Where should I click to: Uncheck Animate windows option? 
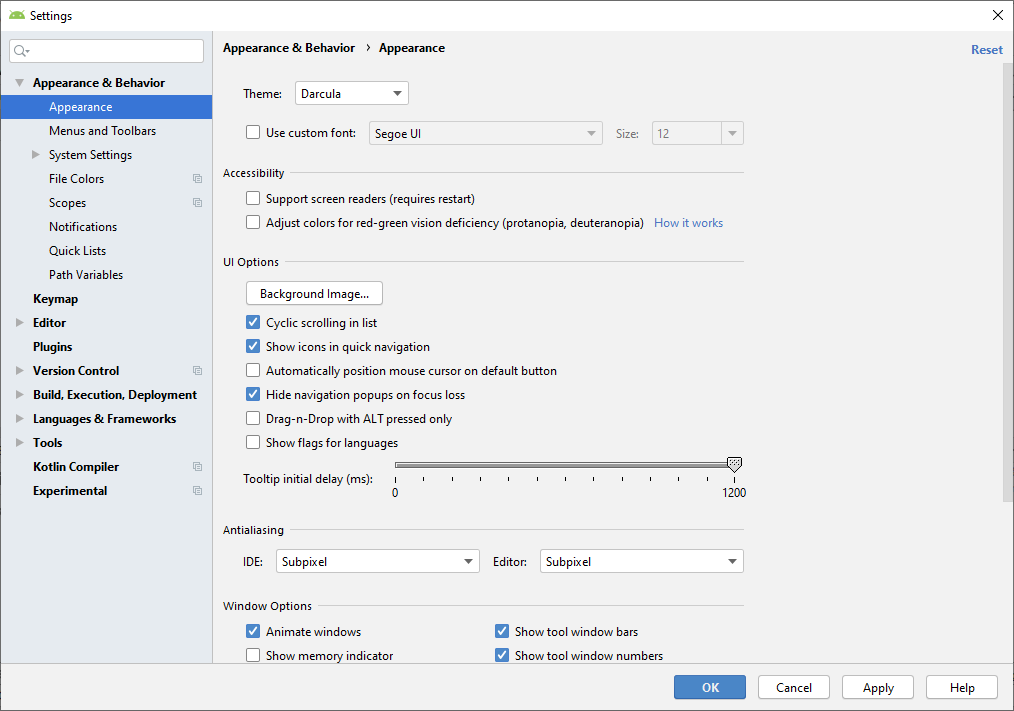[253, 631]
